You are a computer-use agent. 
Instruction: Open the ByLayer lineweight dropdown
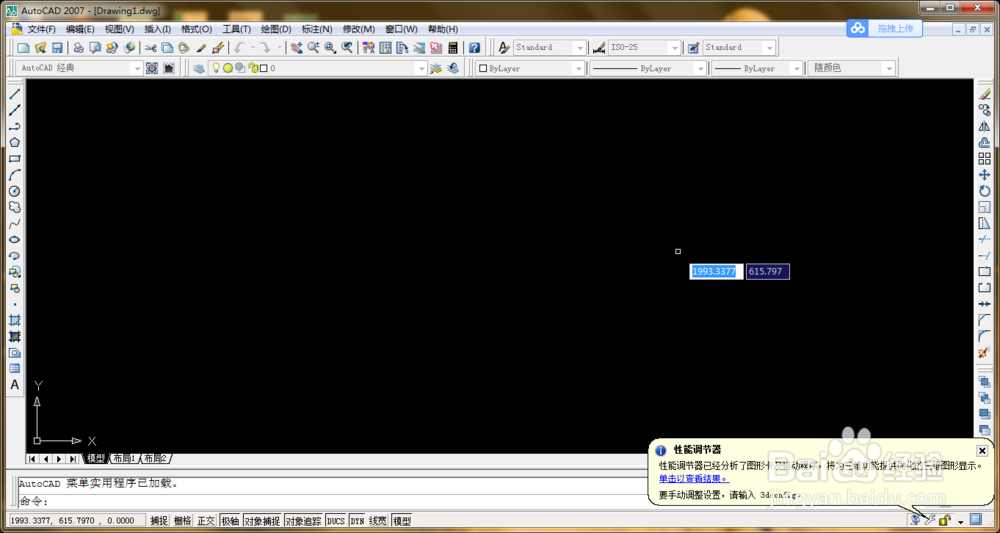796,68
